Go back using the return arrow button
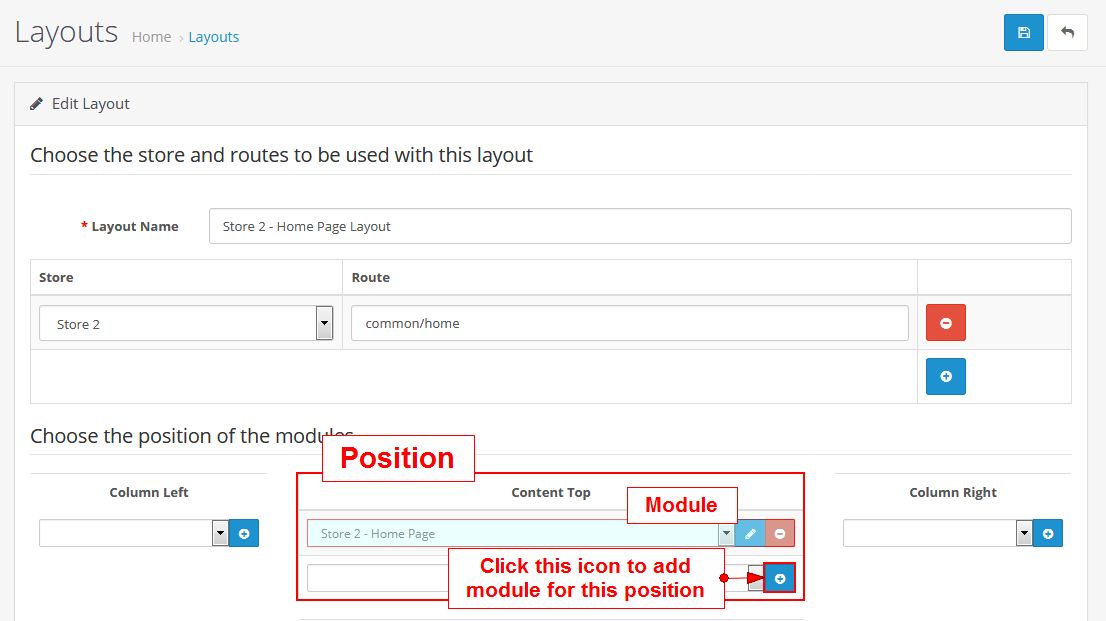 click(1067, 32)
